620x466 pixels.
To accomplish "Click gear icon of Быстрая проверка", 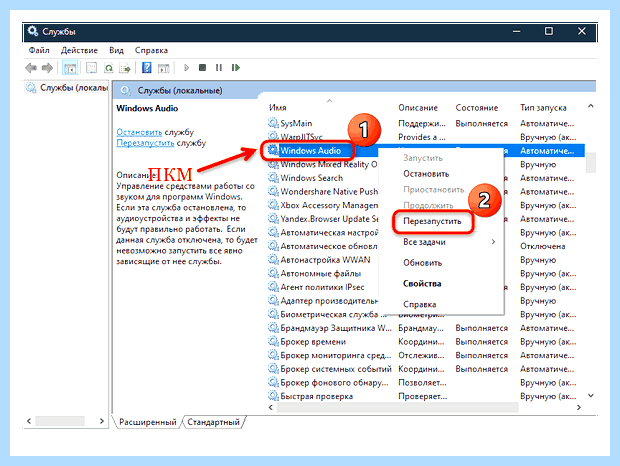I will [273, 396].
